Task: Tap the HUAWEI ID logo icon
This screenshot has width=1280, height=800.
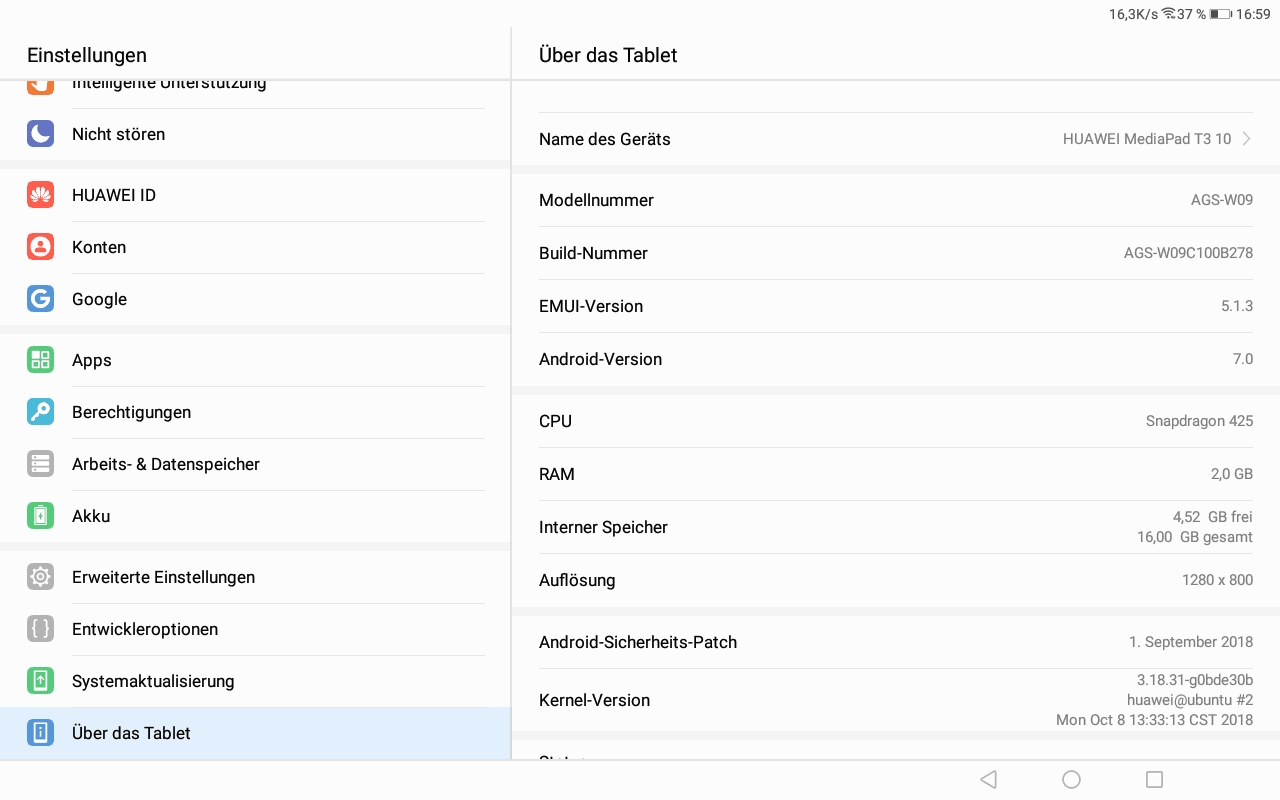Action: pos(40,195)
